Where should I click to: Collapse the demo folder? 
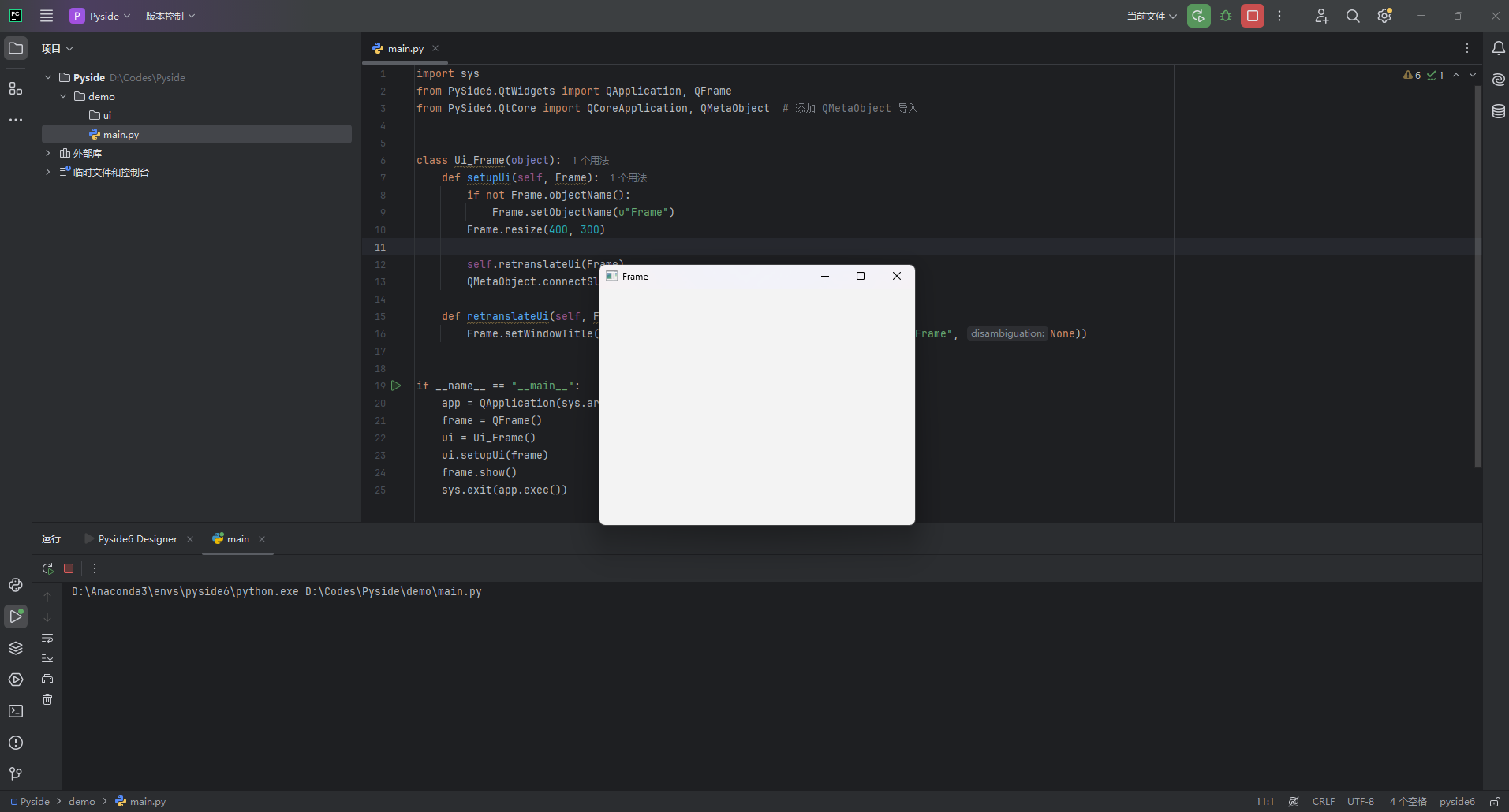(x=63, y=96)
